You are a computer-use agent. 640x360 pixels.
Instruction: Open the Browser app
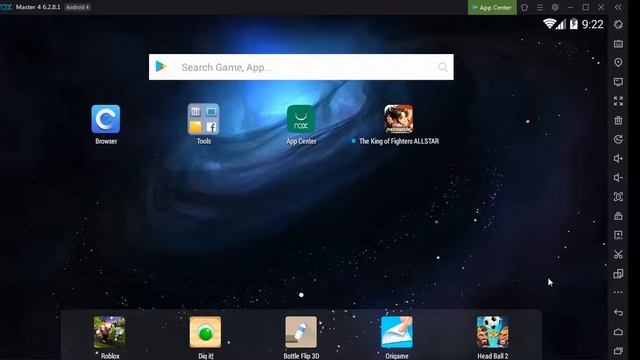pos(106,119)
